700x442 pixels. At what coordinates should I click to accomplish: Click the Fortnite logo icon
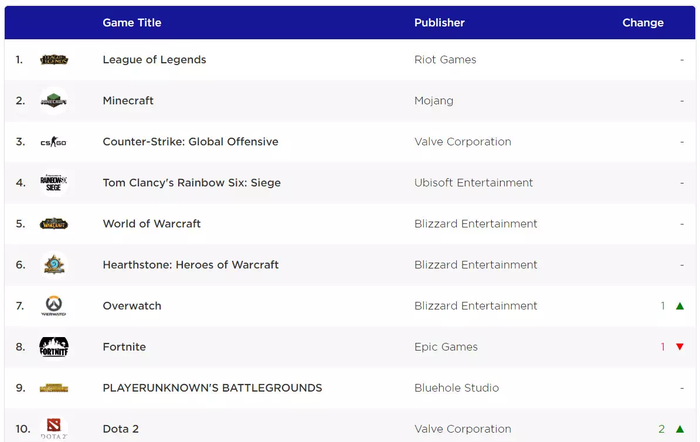(54, 347)
